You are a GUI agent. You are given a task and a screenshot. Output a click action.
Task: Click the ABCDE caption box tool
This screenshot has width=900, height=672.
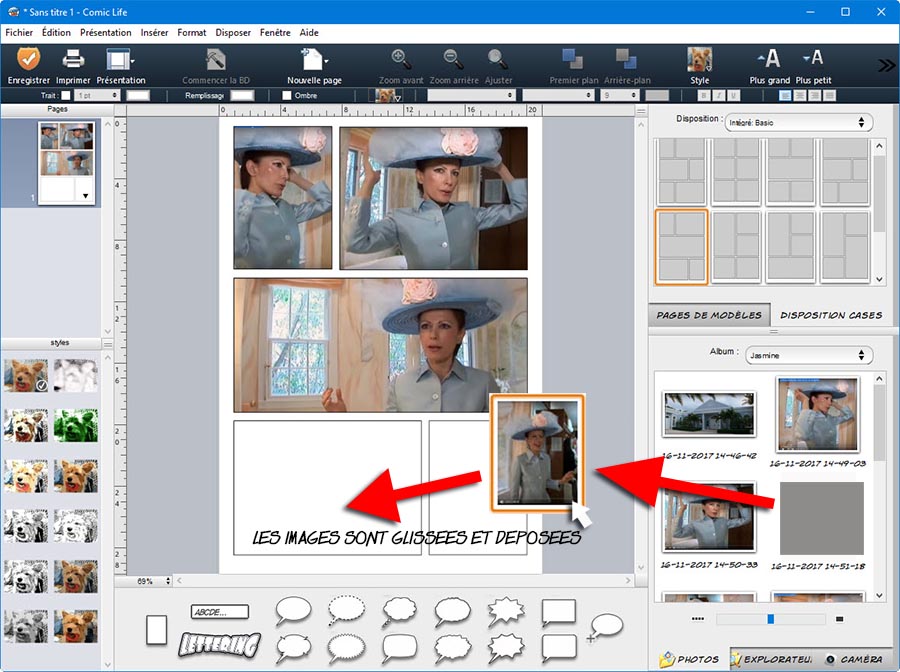coord(219,612)
